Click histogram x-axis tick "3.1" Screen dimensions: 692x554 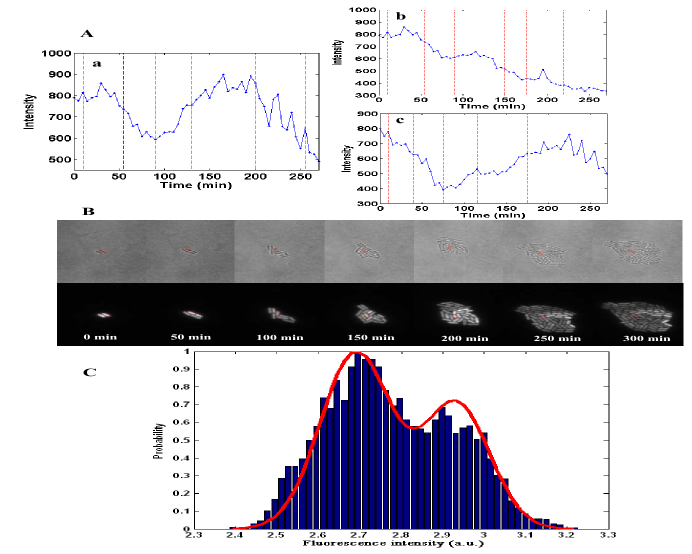(x=525, y=535)
